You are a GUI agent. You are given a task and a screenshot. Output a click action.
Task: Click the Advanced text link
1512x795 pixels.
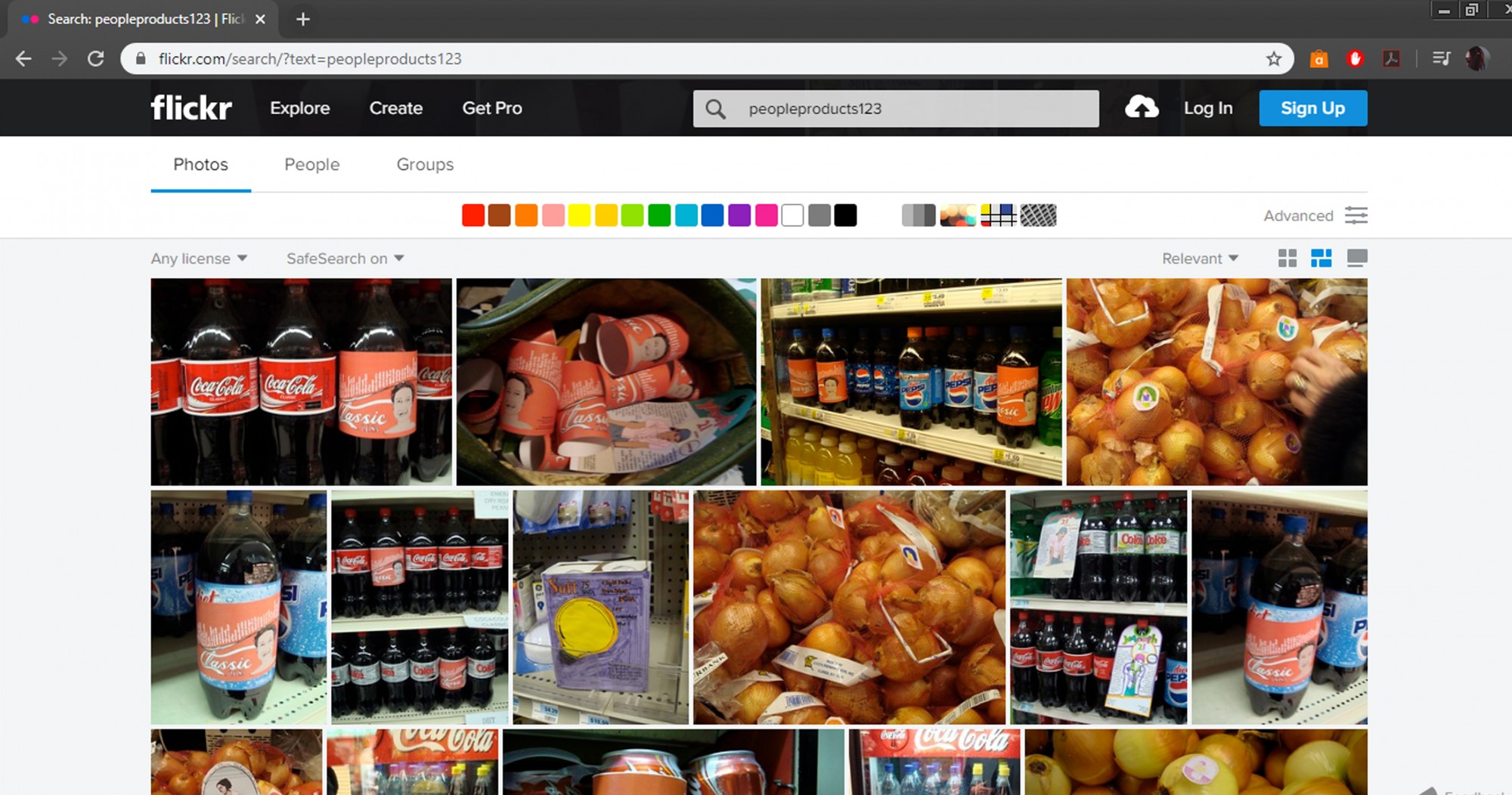1298,215
